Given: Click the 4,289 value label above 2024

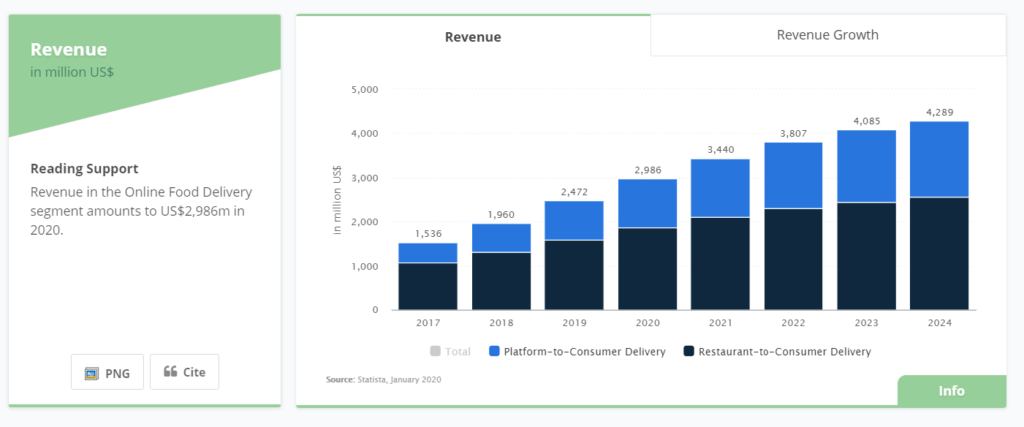Looking at the screenshot, I should (x=939, y=112).
